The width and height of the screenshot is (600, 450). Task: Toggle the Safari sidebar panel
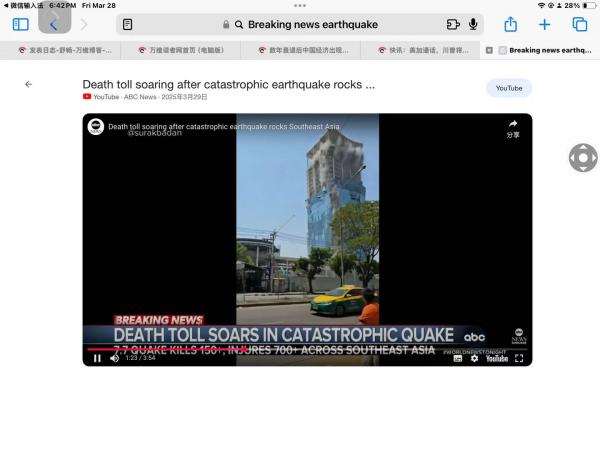(21, 24)
